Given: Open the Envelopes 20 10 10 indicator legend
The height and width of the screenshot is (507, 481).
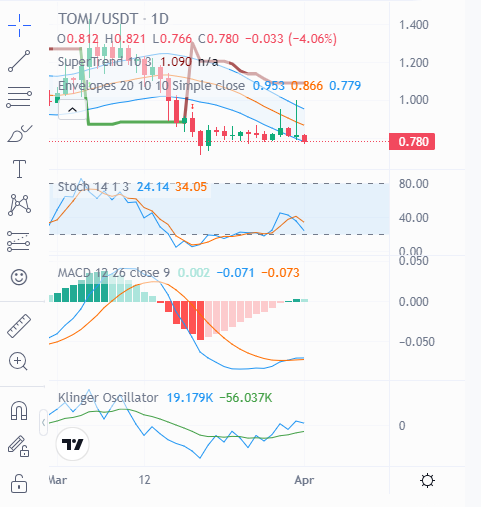Looking at the screenshot, I should pos(151,86).
